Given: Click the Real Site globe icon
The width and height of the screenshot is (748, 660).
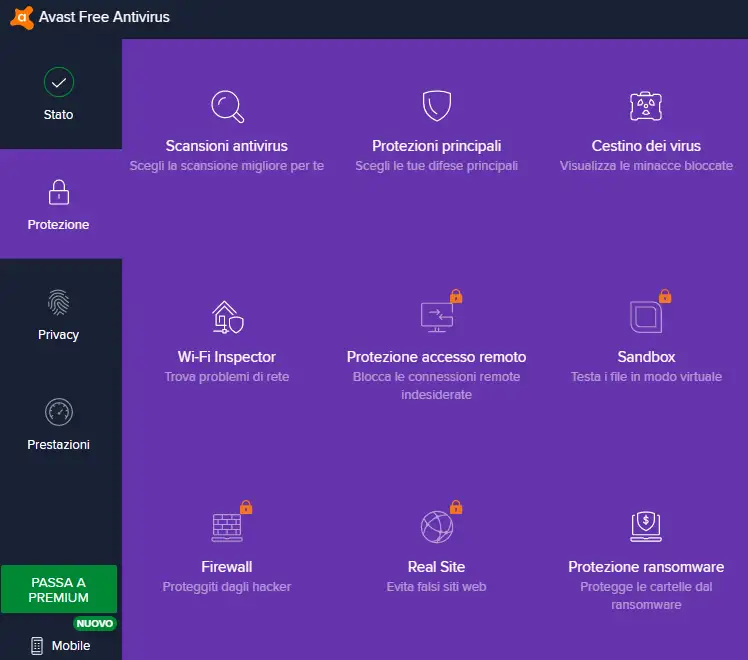Looking at the screenshot, I should [436, 527].
